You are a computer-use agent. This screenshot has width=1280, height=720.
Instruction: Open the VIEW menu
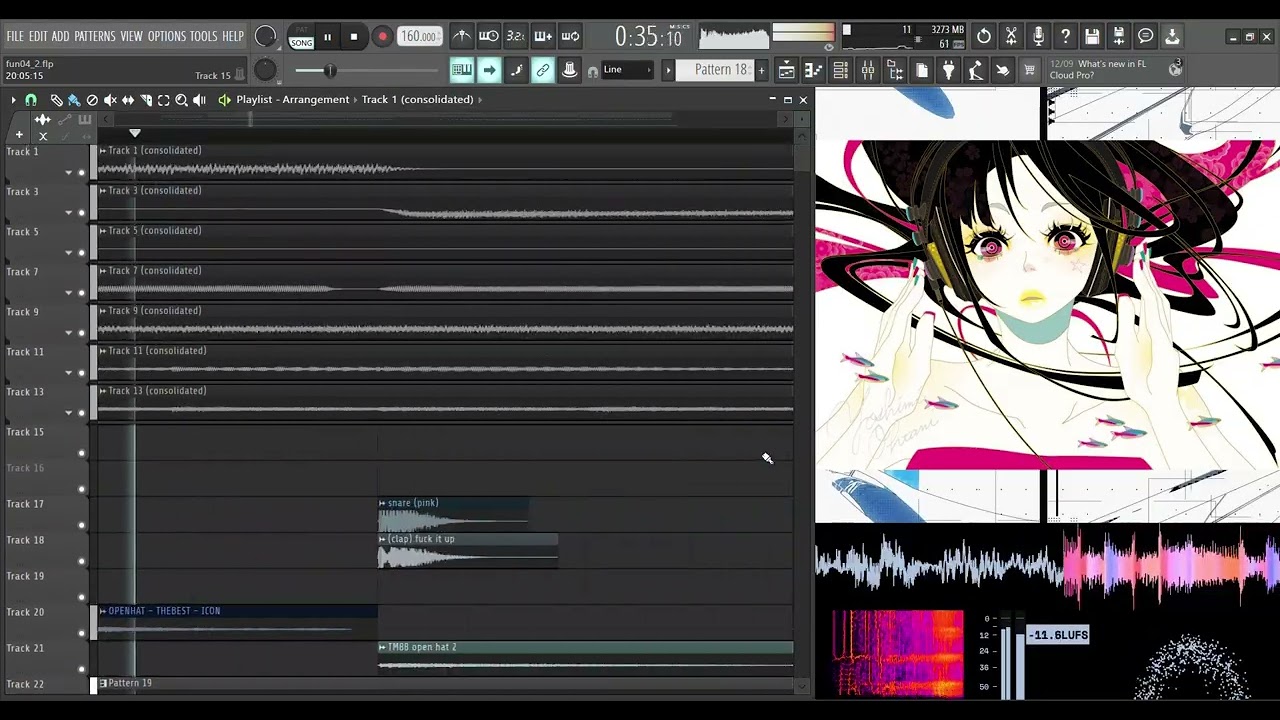(x=132, y=37)
